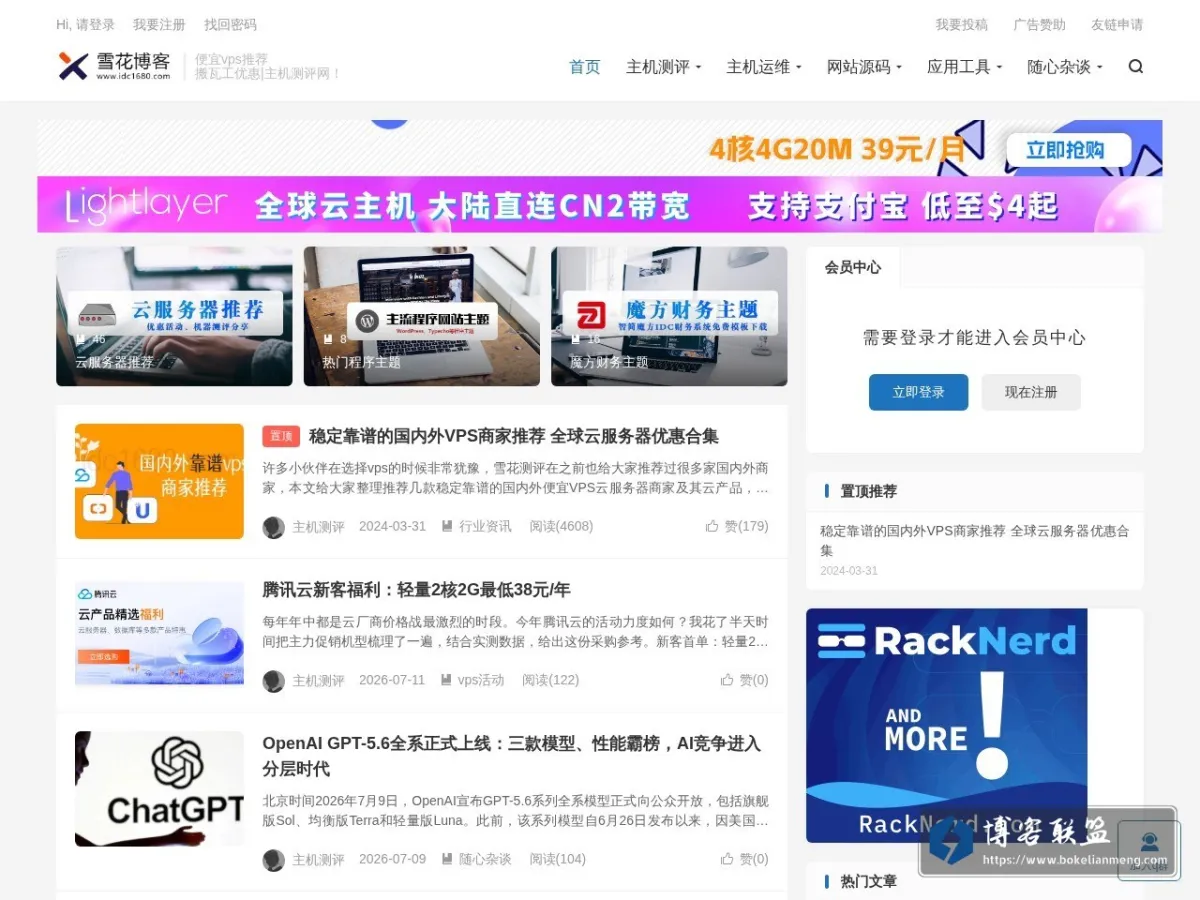
Task: Open 我要投稿 link
Action: [x=961, y=25]
